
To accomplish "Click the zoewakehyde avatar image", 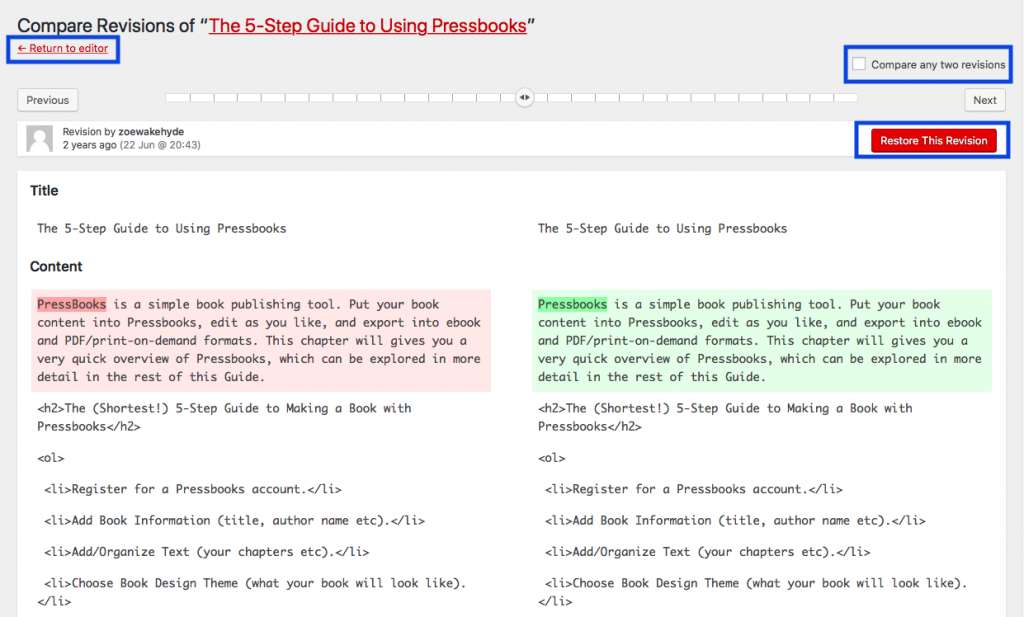I will tap(39, 140).
